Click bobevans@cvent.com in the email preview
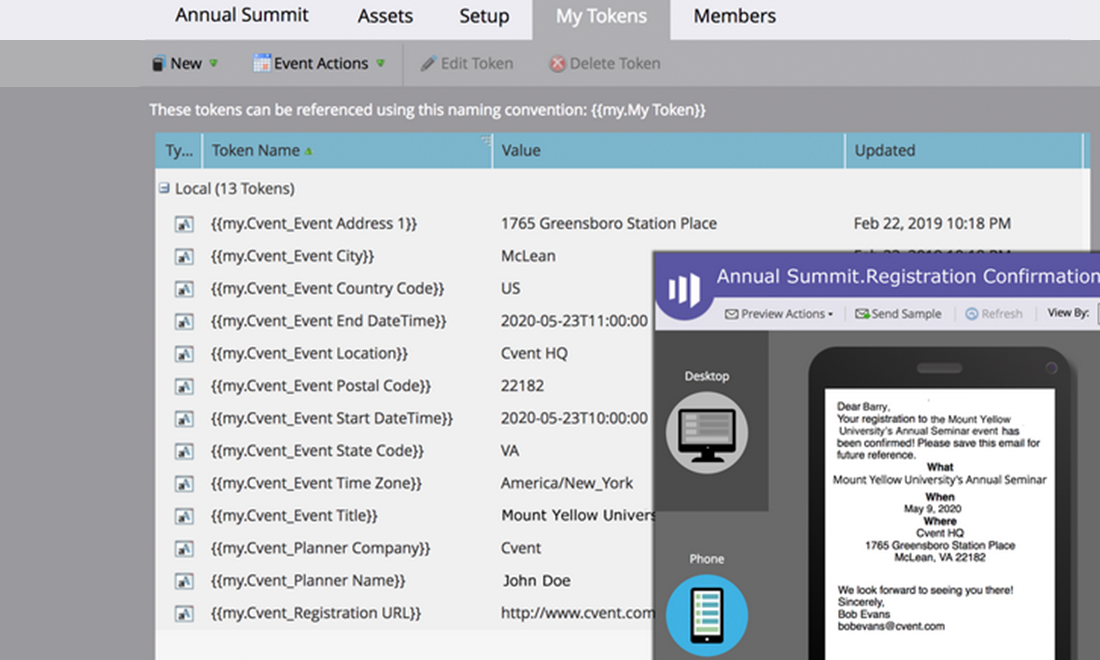 (x=891, y=626)
